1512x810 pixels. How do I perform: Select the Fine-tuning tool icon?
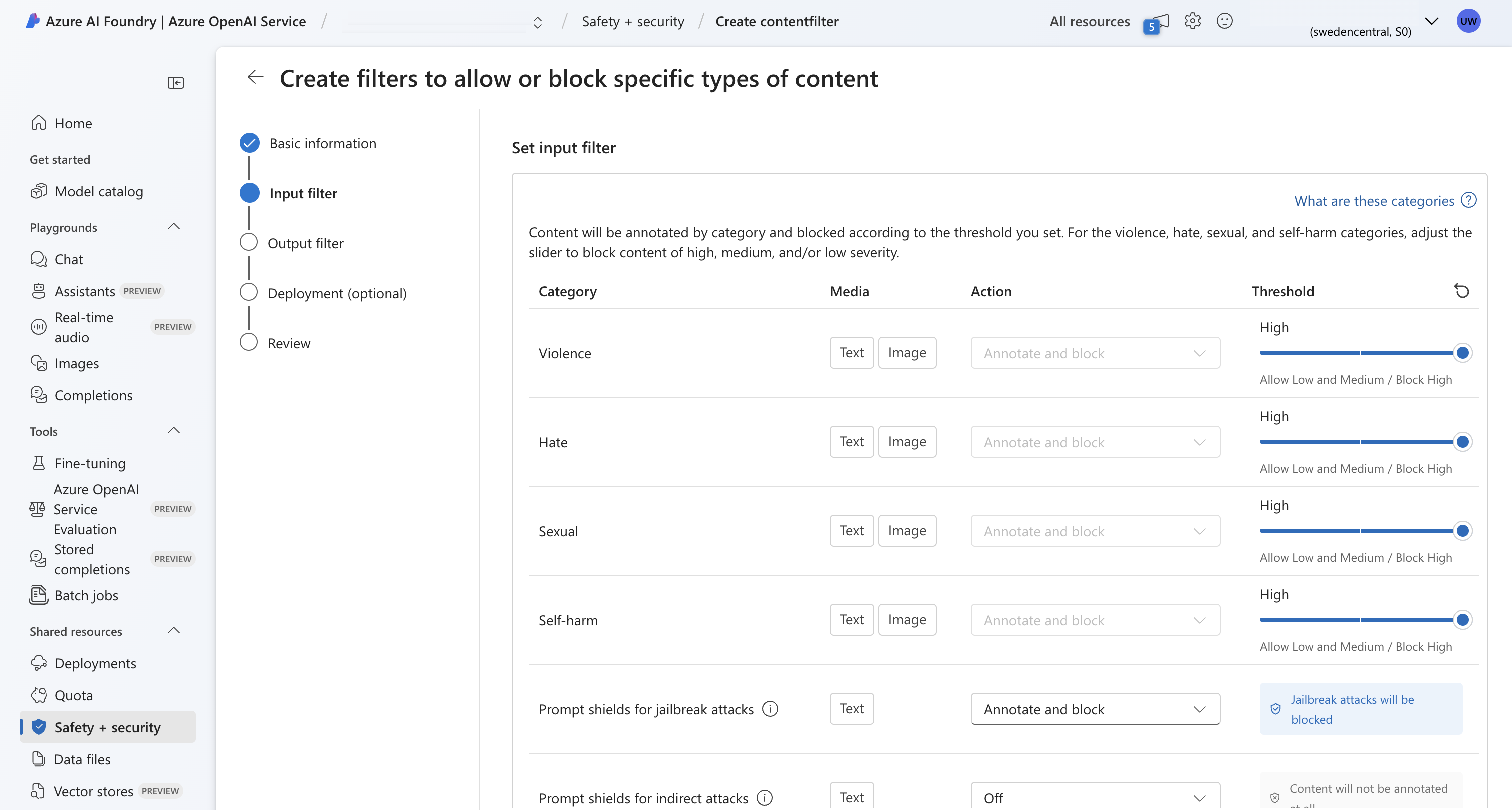[x=38, y=462]
